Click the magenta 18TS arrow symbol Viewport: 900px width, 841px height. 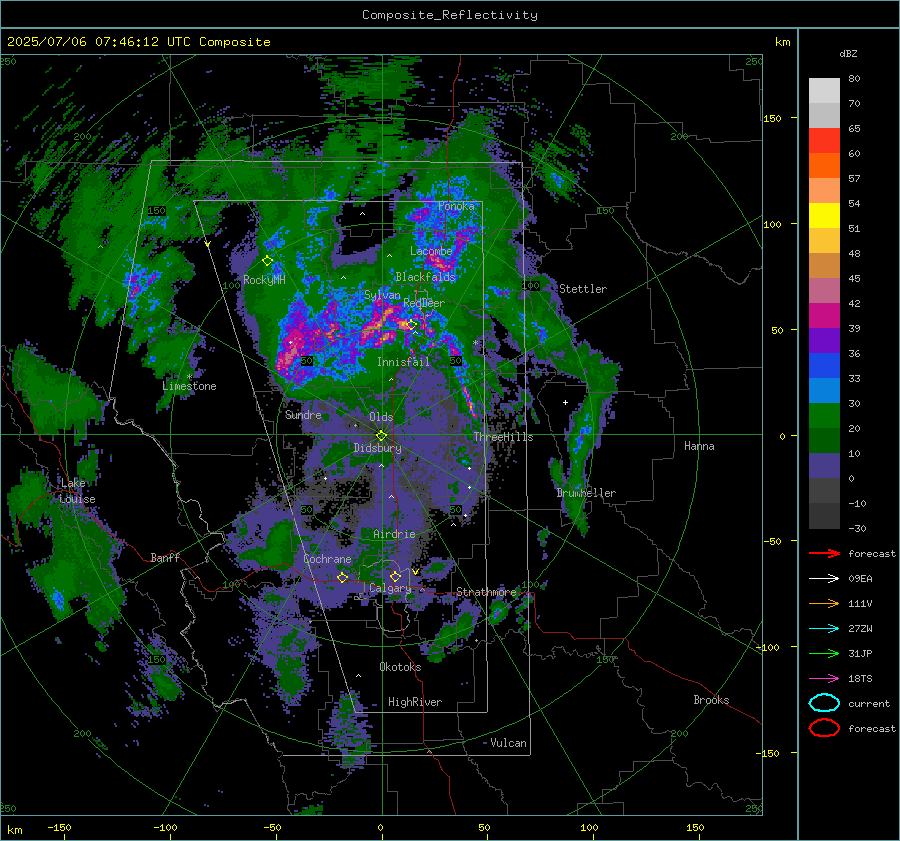[x=824, y=679]
